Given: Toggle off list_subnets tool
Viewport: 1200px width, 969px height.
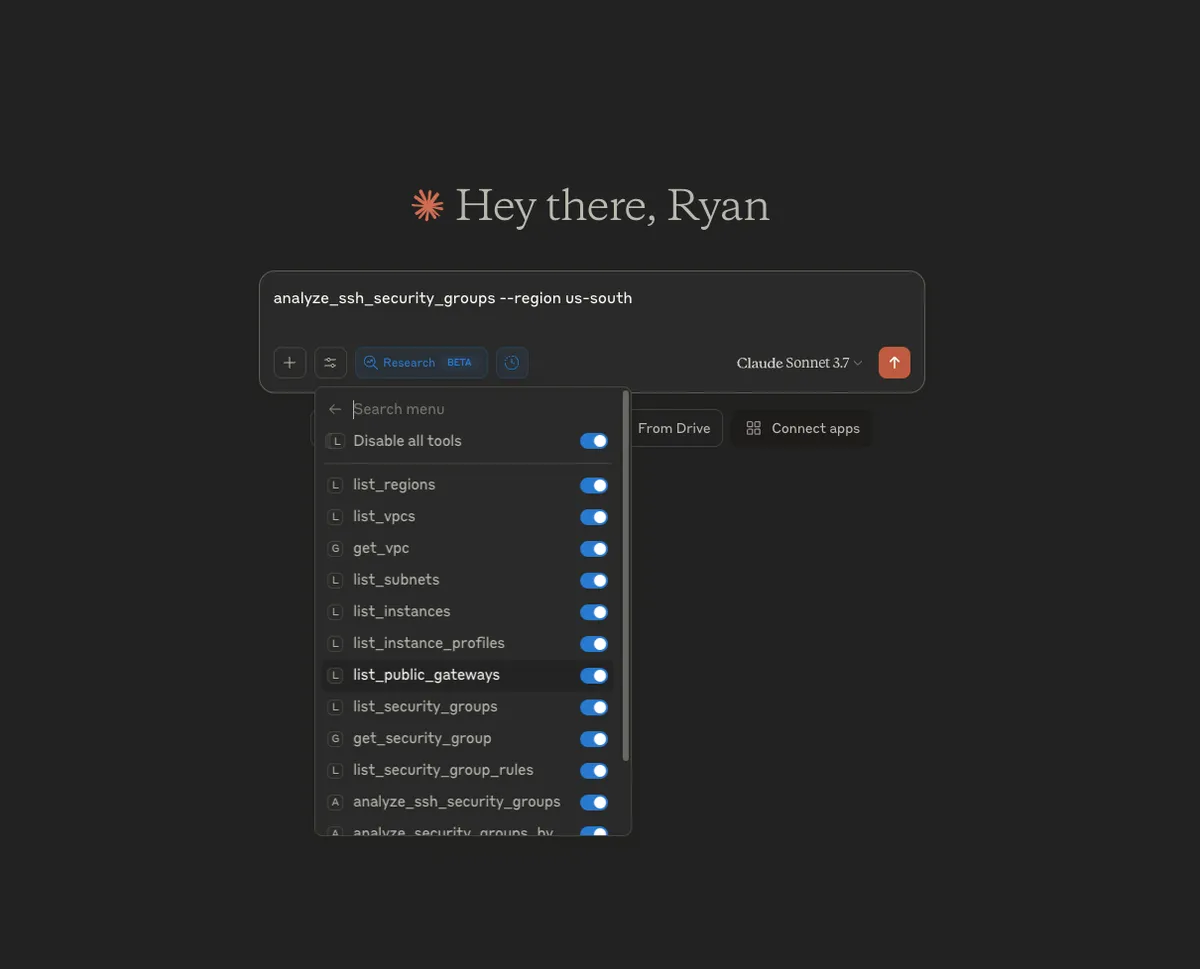Looking at the screenshot, I should pyautogui.click(x=594, y=580).
